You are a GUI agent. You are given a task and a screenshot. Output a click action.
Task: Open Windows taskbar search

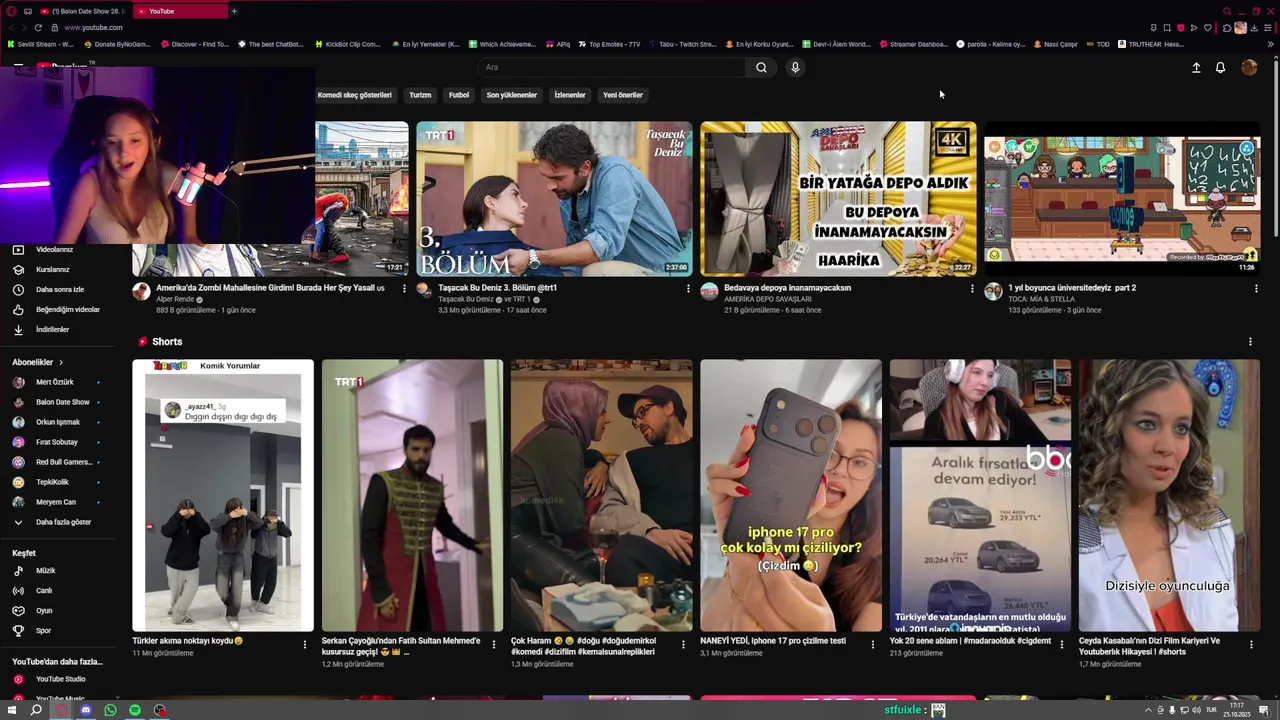[x=36, y=710]
